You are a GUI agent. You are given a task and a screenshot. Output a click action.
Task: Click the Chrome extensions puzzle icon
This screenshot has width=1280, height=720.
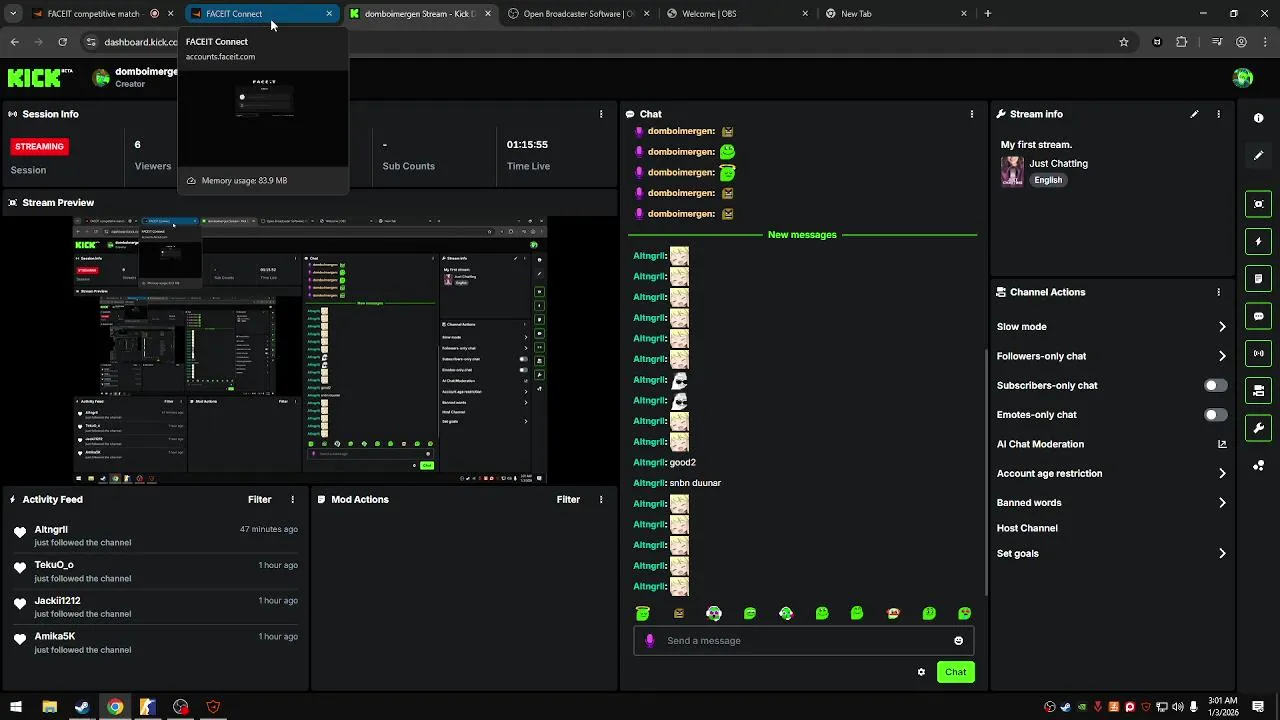click(1182, 42)
